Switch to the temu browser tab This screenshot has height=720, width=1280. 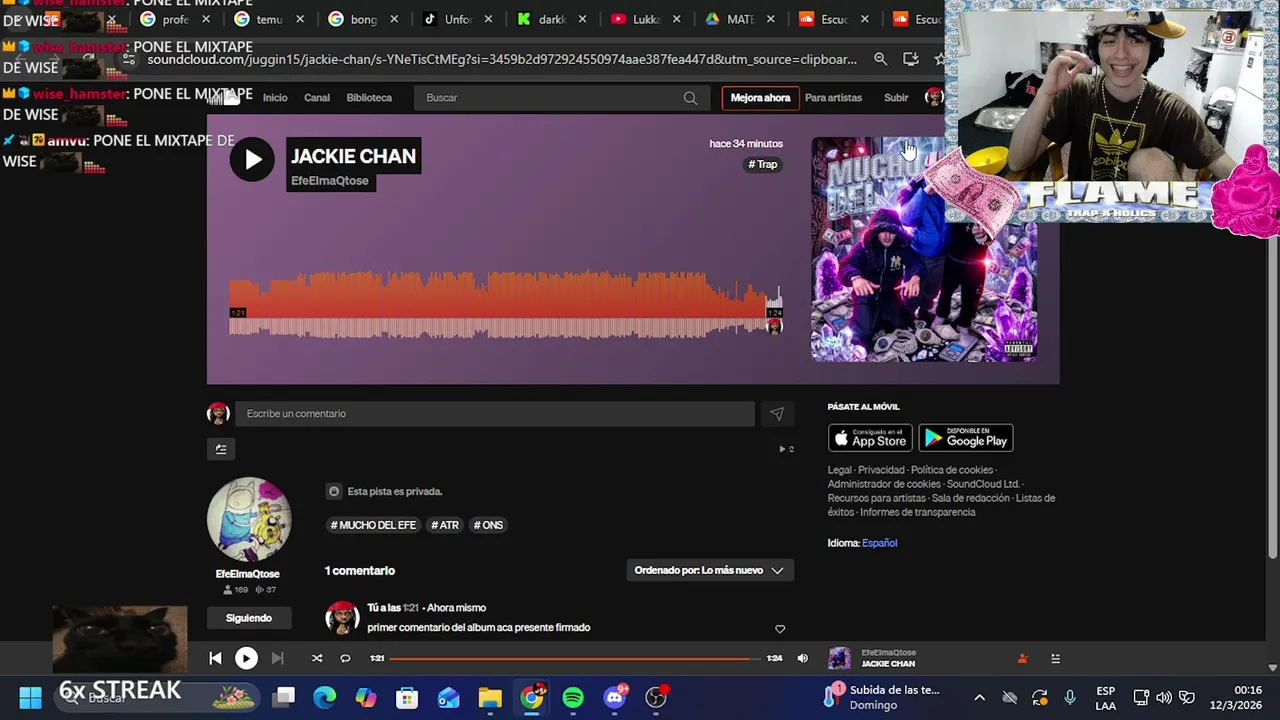270,19
